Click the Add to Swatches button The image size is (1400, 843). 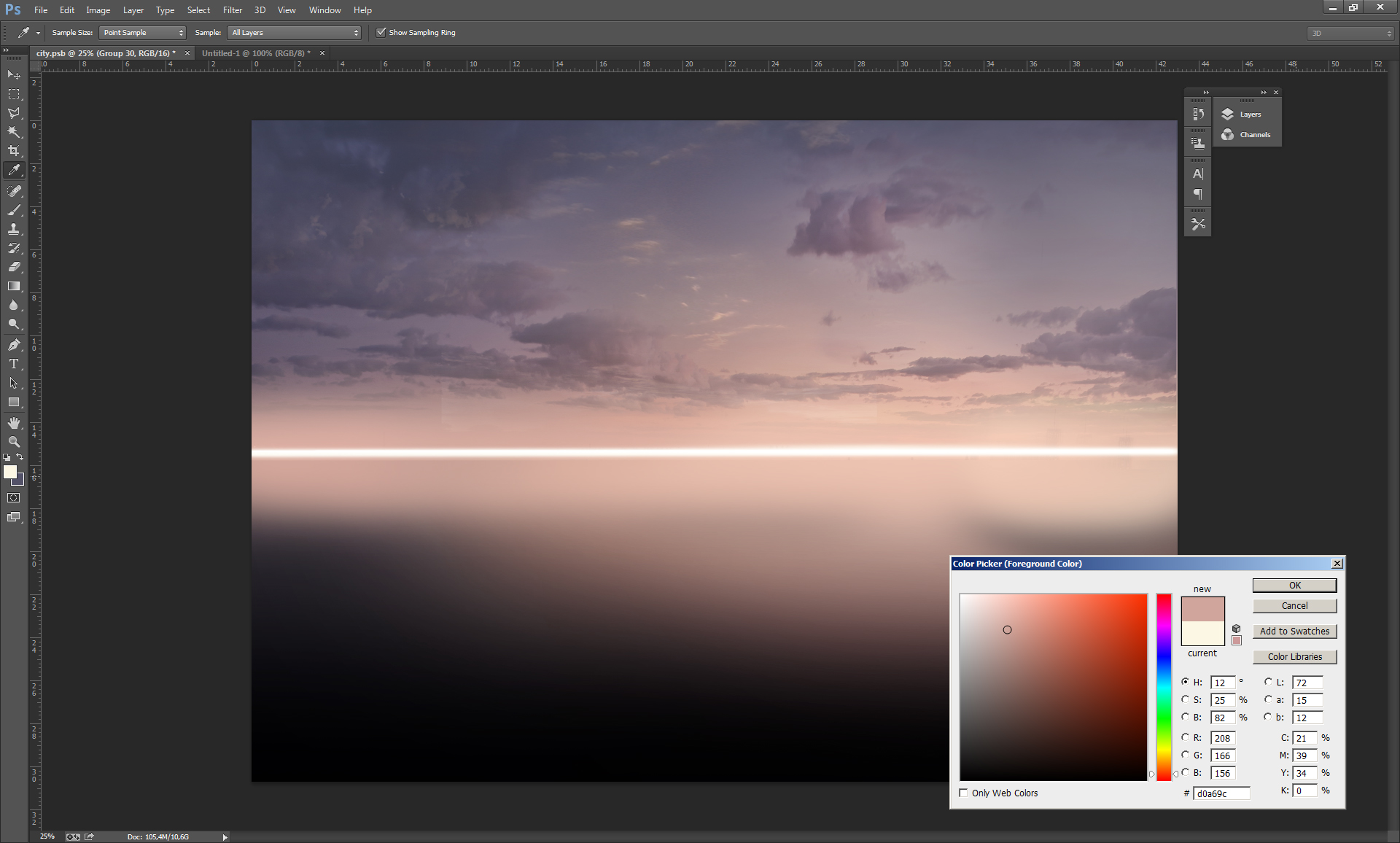tap(1294, 632)
